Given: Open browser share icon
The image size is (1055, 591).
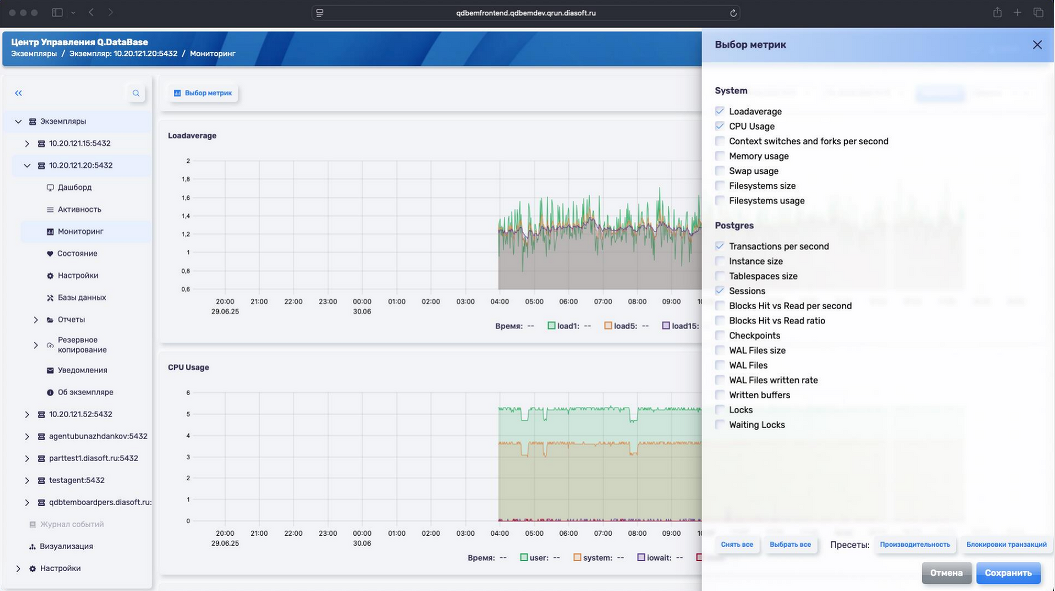Looking at the screenshot, I should coord(998,13).
